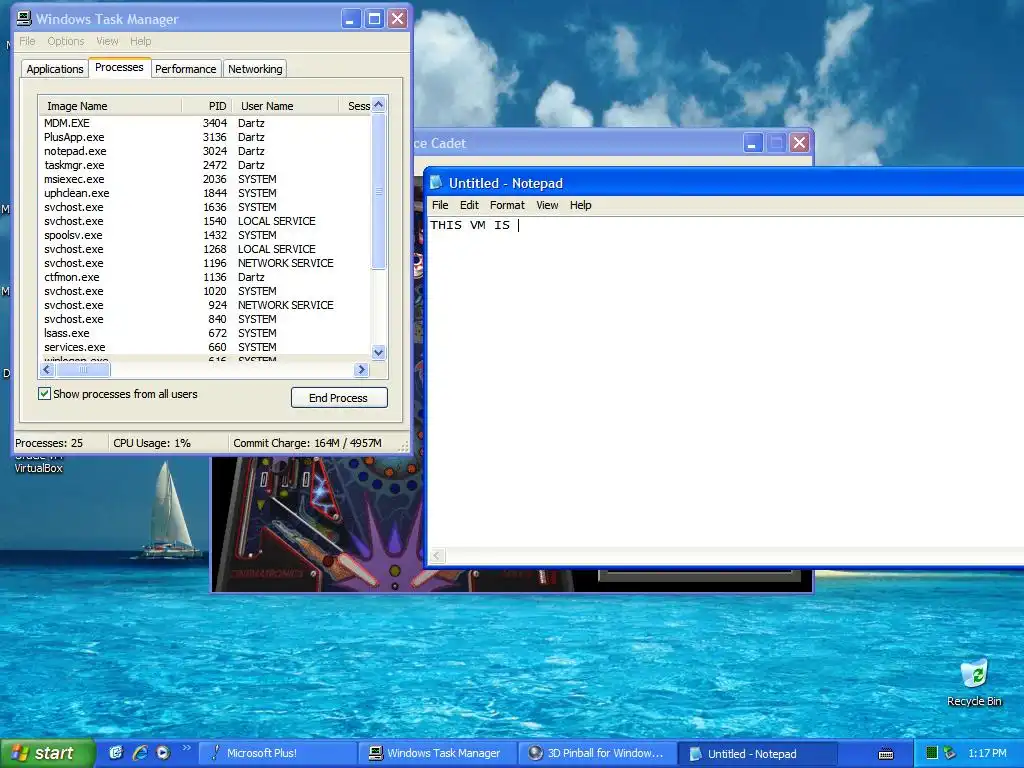Expand the Quick Launch overflow chevron
This screenshot has width=1024, height=768.
[187, 748]
